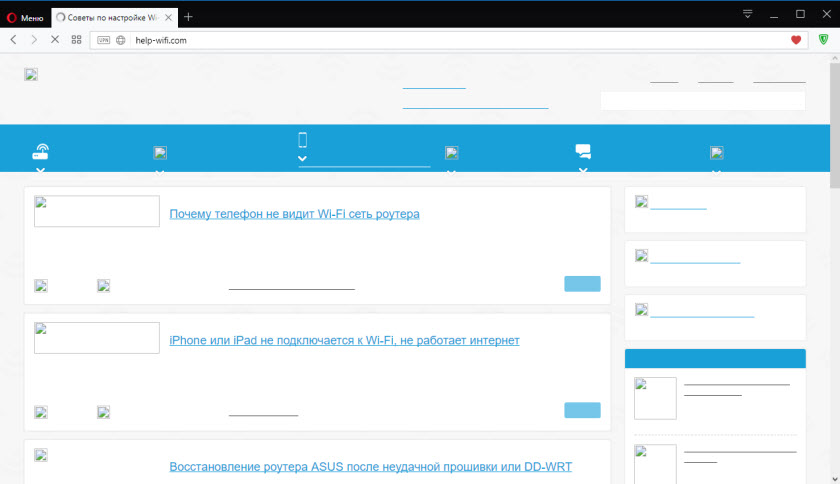Toggle the VPN badge in address bar
The width and height of the screenshot is (840, 484).
[103, 40]
